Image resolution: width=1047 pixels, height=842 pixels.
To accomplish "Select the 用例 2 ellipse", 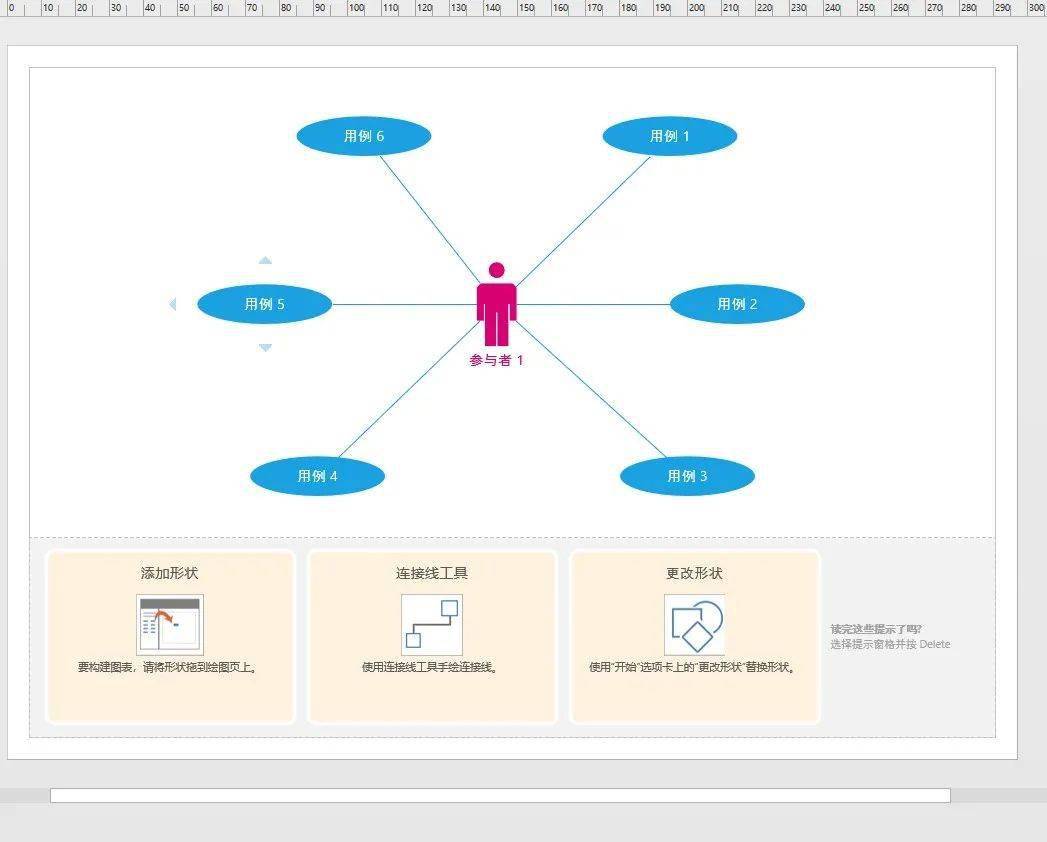I will point(737,304).
